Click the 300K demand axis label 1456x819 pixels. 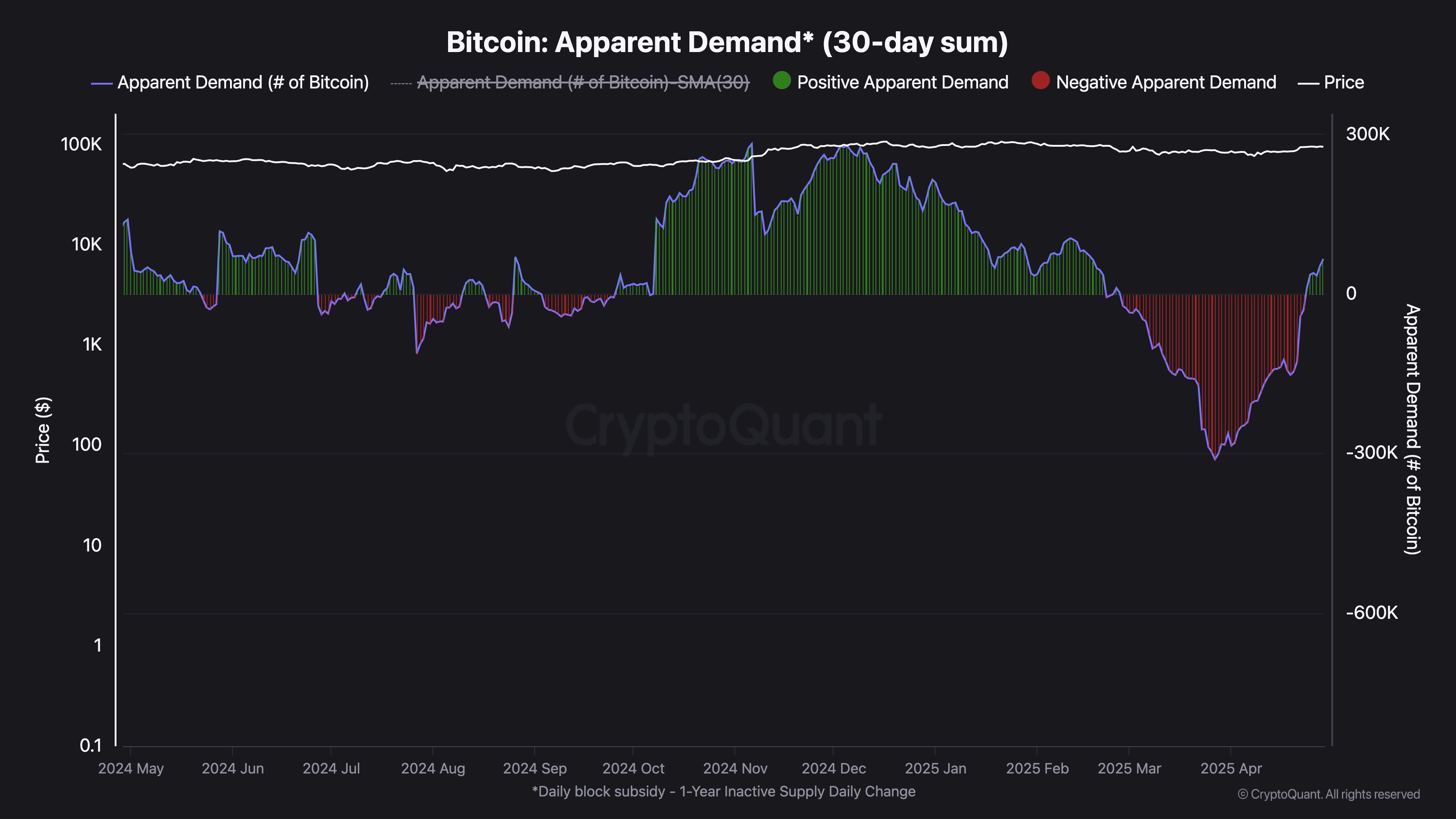pyautogui.click(x=1367, y=134)
